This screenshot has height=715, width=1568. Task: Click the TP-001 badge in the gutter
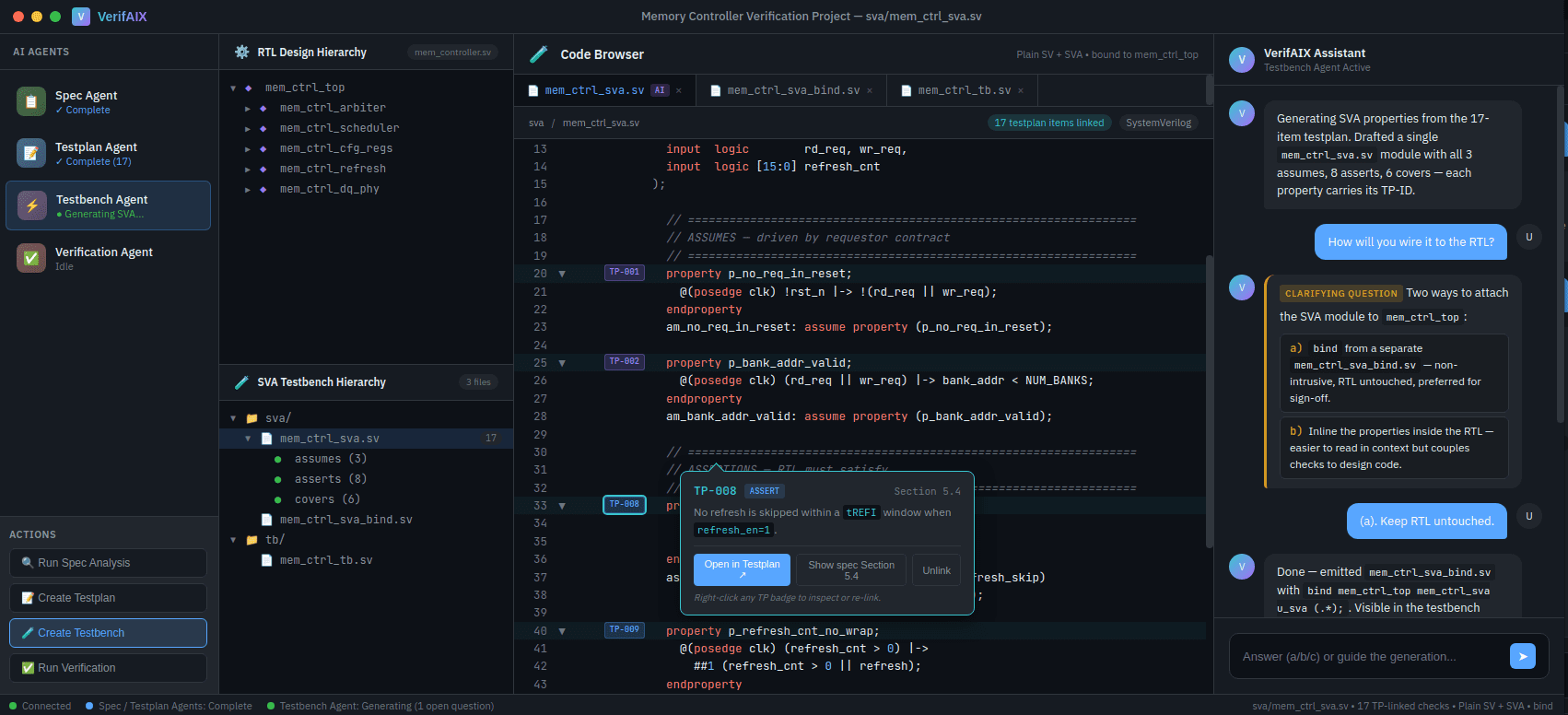[x=625, y=273]
